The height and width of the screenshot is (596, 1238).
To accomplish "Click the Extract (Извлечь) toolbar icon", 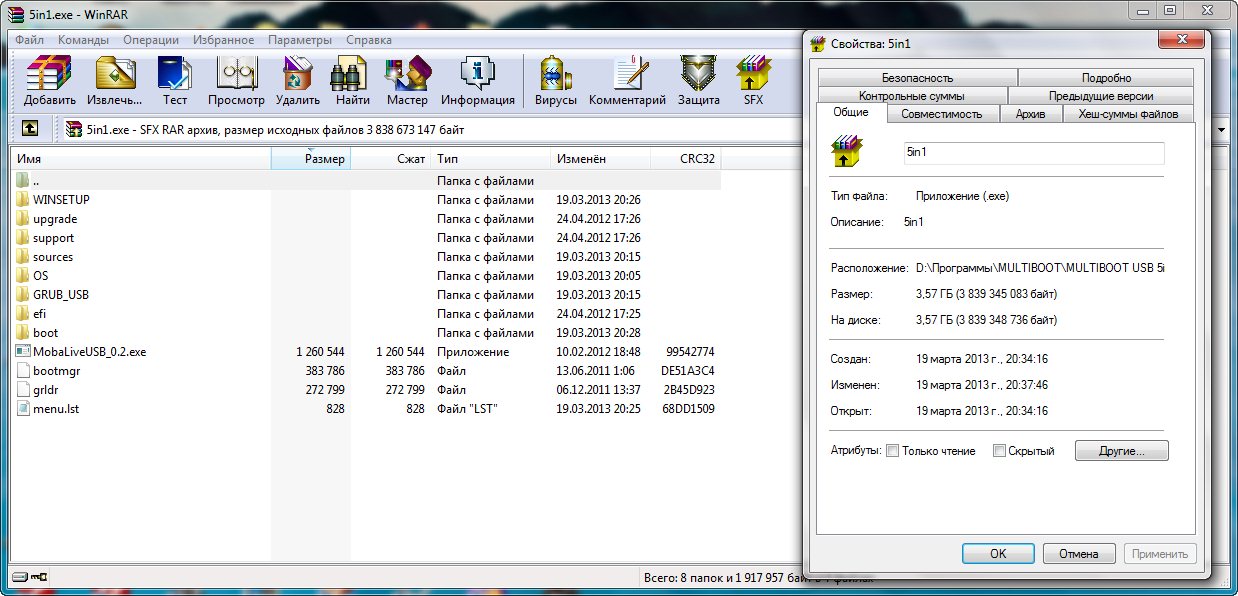I will (x=114, y=80).
